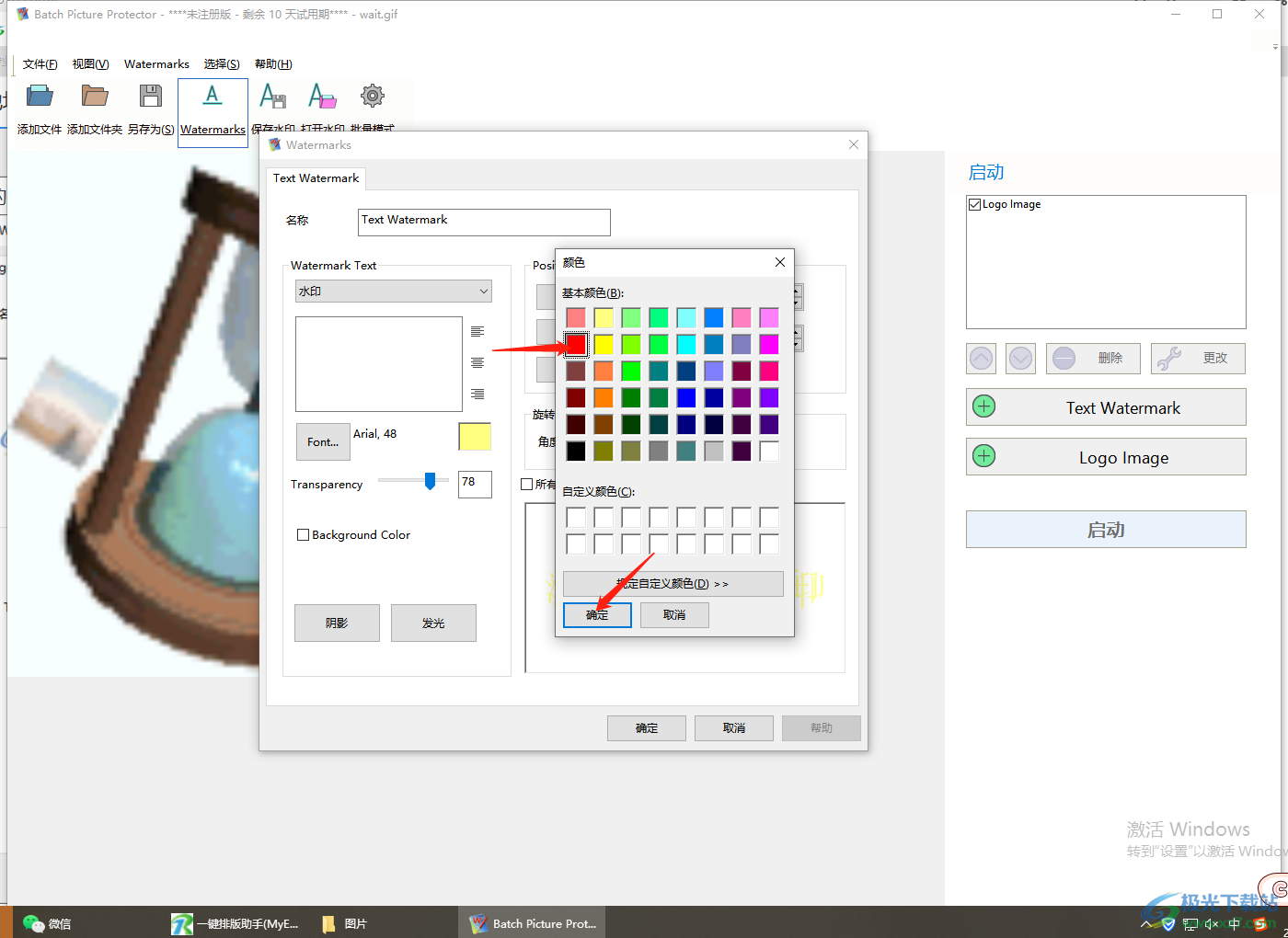
Task: Click the Font... button
Action: tap(323, 441)
